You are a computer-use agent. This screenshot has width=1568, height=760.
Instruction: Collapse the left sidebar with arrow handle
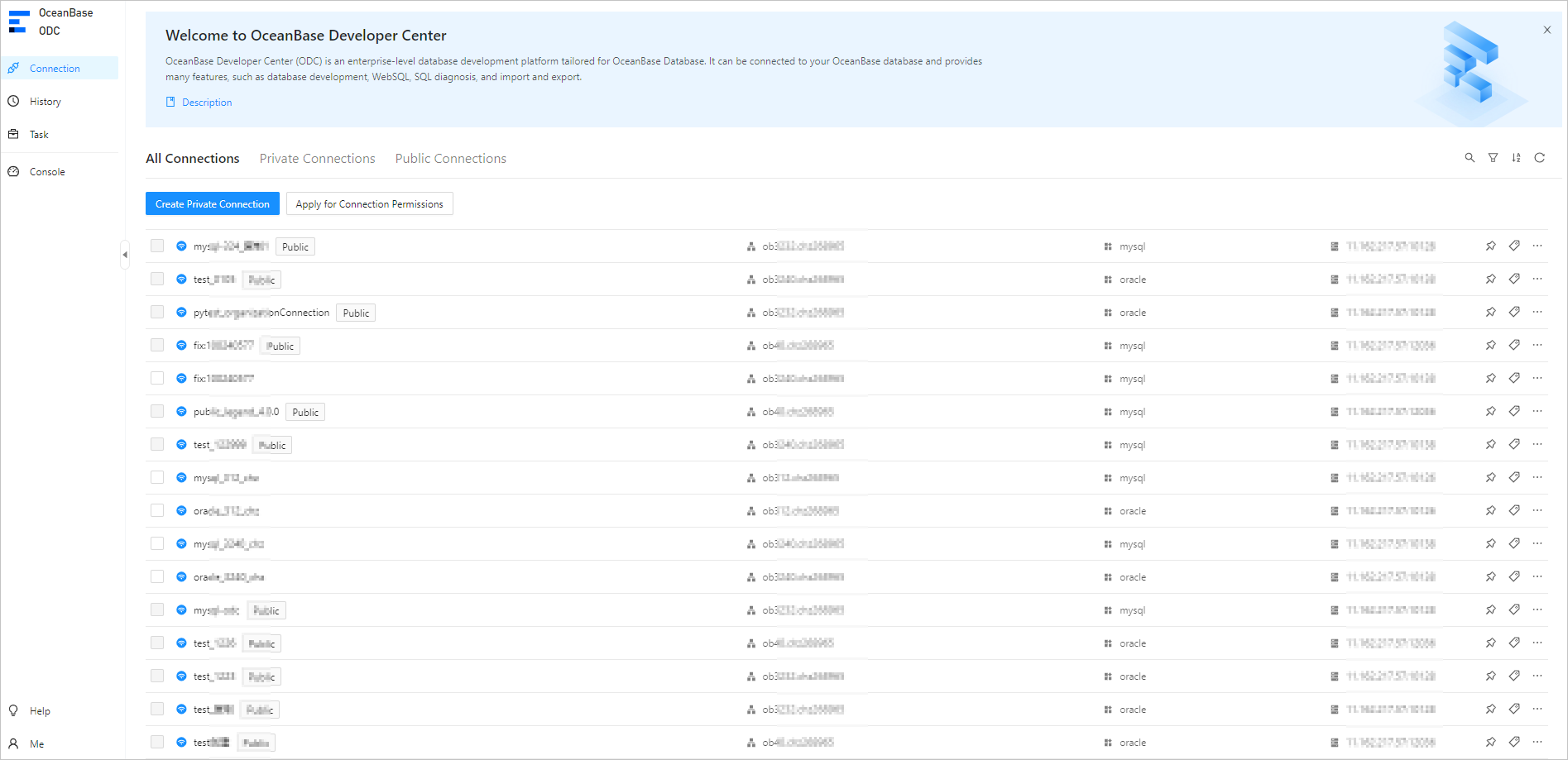tap(125, 255)
